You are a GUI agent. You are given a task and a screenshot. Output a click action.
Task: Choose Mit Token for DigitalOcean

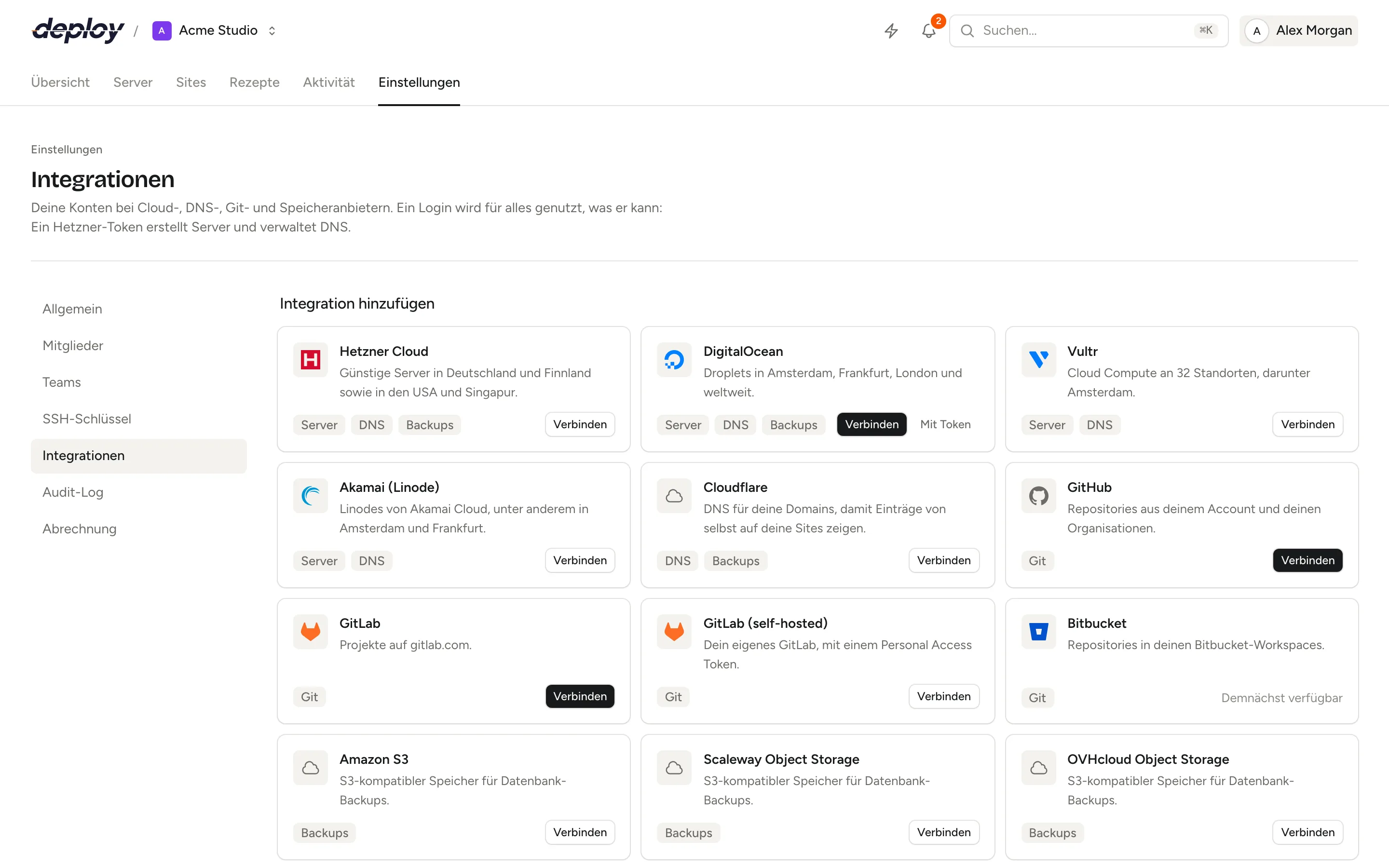point(945,424)
